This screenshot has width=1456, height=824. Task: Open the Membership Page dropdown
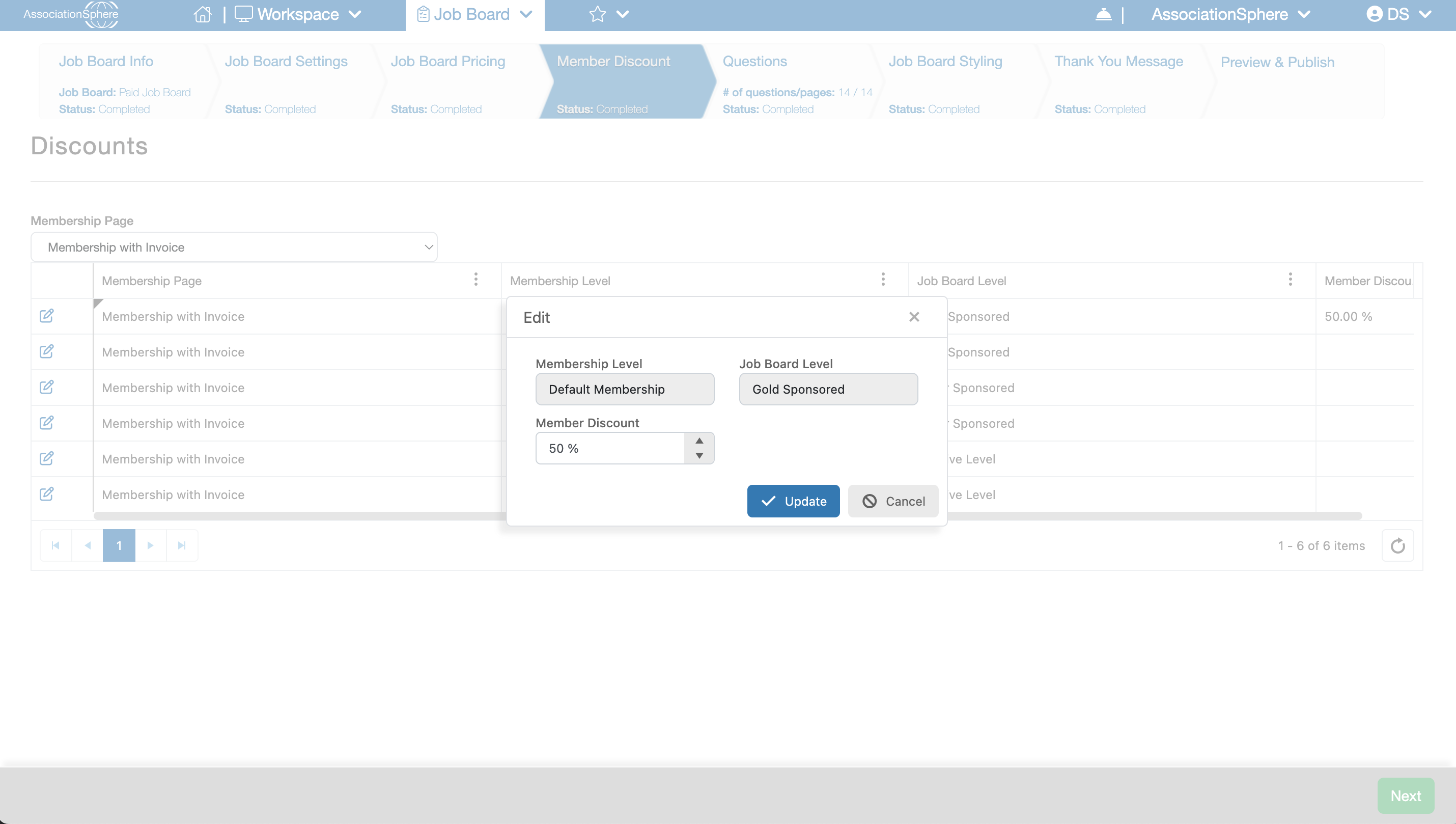[x=234, y=248]
